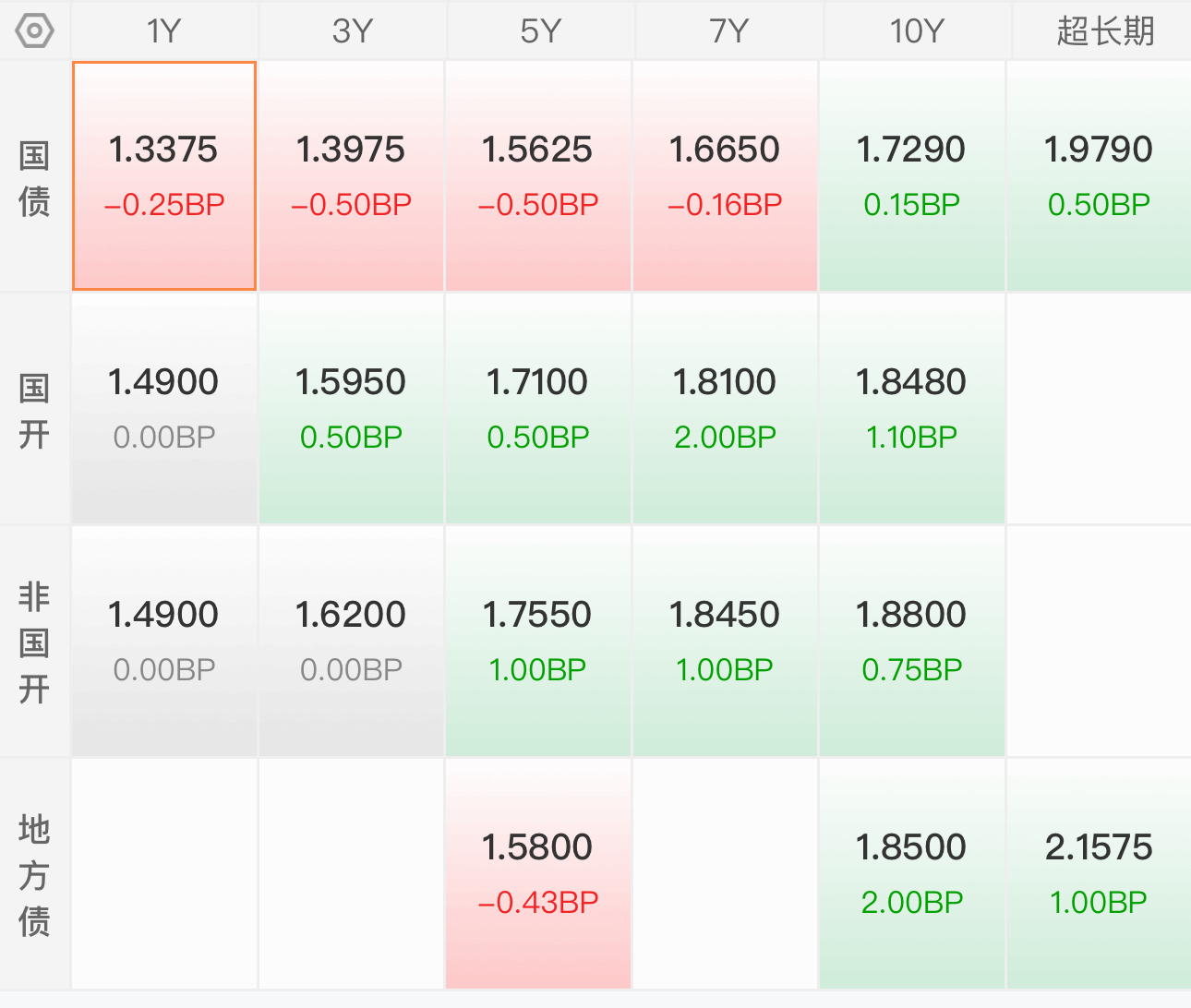The image size is (1191, 1008).
Task: Select the 国开 7Y cell 1.8100
Action: pos(725,409)
